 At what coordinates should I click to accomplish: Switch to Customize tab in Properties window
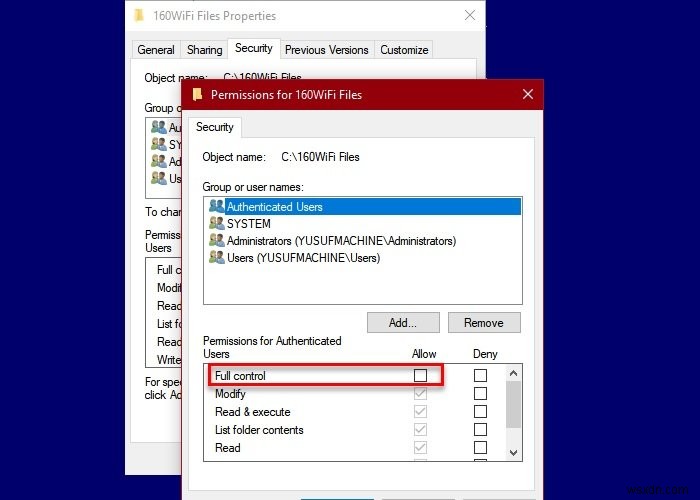[404, 50]
